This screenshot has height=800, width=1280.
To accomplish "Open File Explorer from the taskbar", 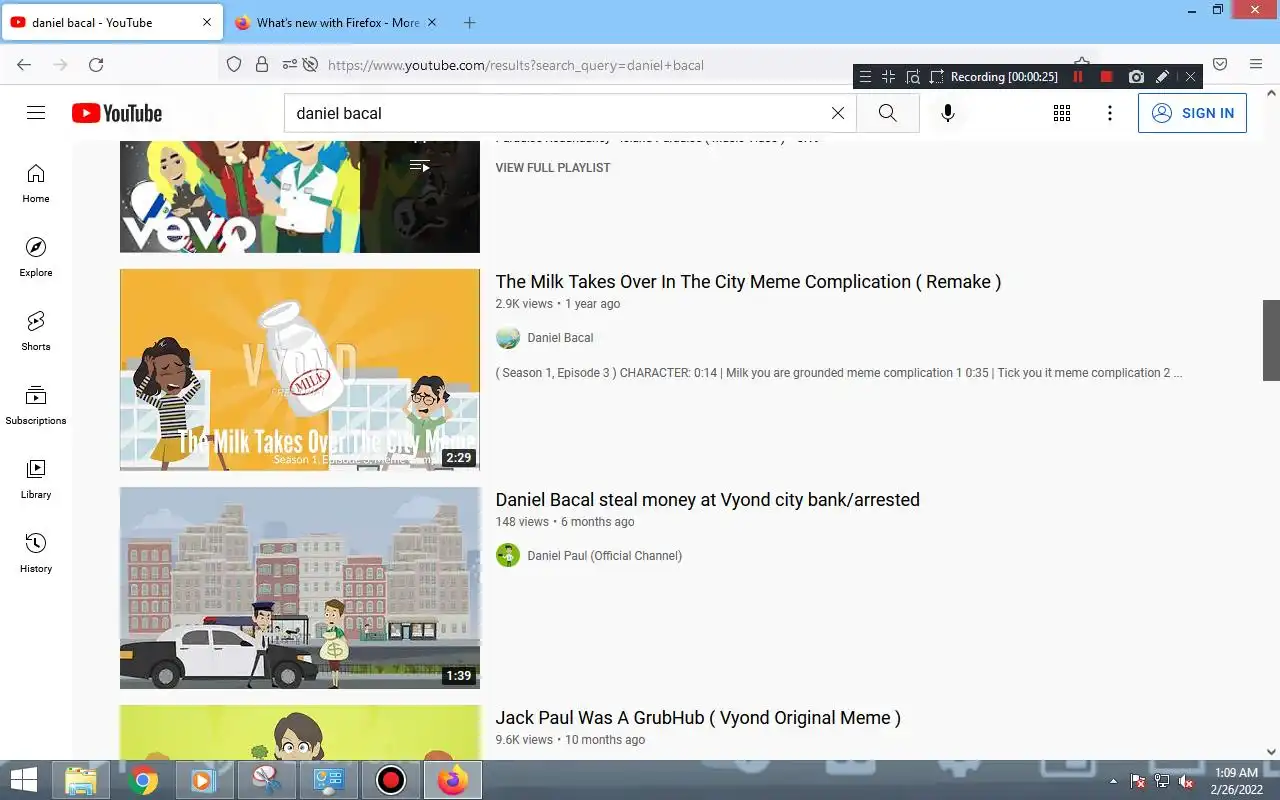I will tap(80, 780).
